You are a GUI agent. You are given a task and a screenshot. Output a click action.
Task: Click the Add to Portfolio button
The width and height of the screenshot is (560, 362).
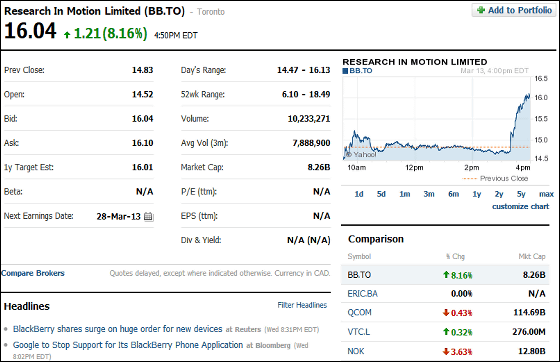514,10
